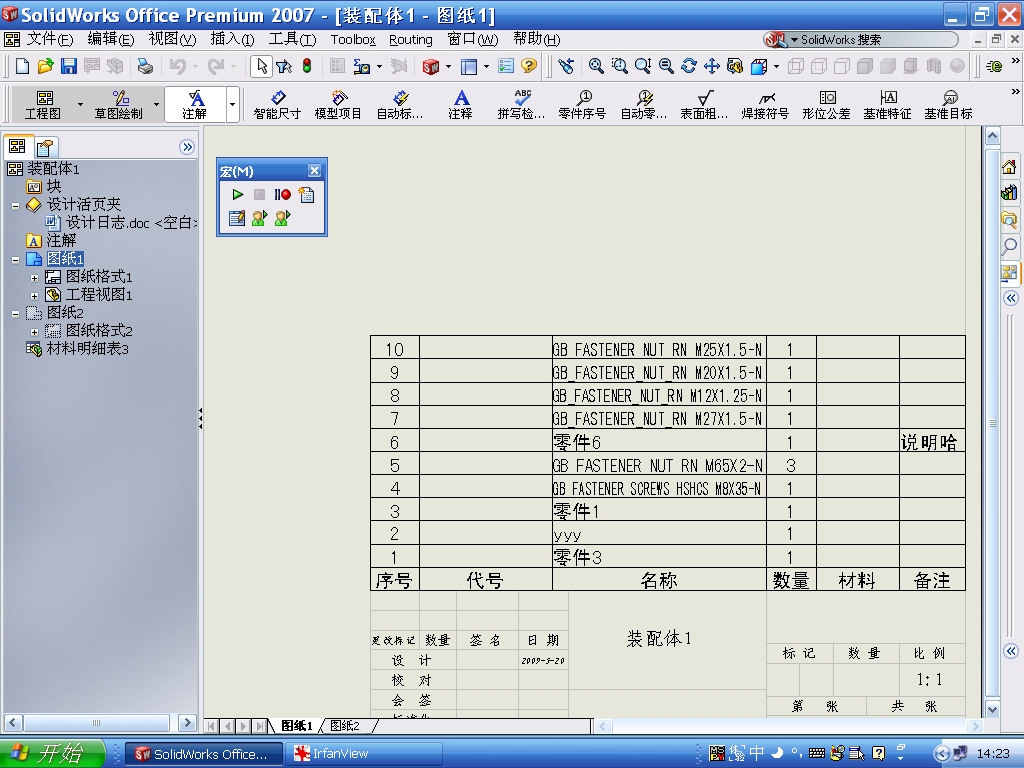Switch to the IrfanView taskbar button
Screen dimensions: 1024x768
pos(363,754)
